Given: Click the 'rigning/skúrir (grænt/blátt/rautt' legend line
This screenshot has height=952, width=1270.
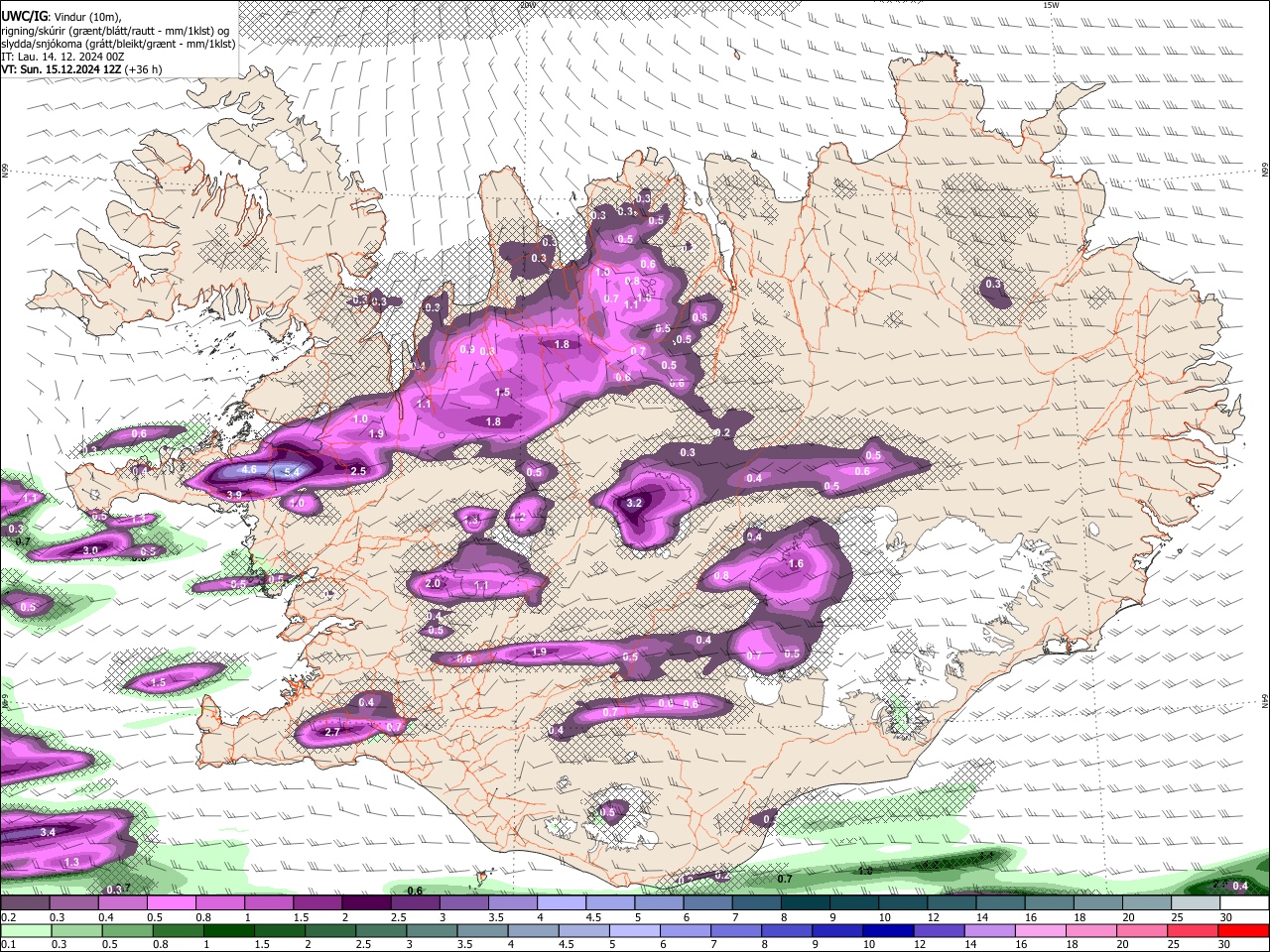Looking at the screenshot, I should [x=117, y=30].
